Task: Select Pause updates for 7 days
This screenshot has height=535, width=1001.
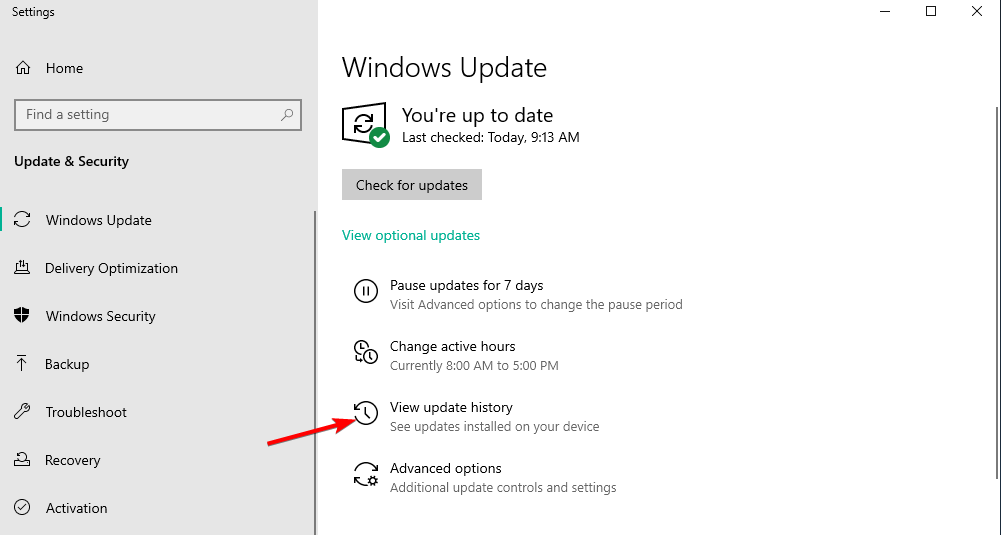Action: pyautogui.click(x=467, y=285)
